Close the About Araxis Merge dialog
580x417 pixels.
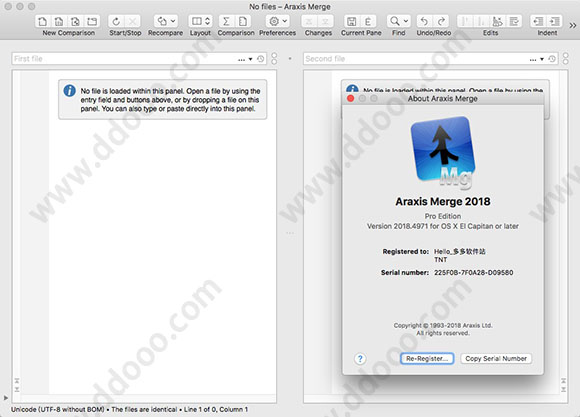coord(351,98)
